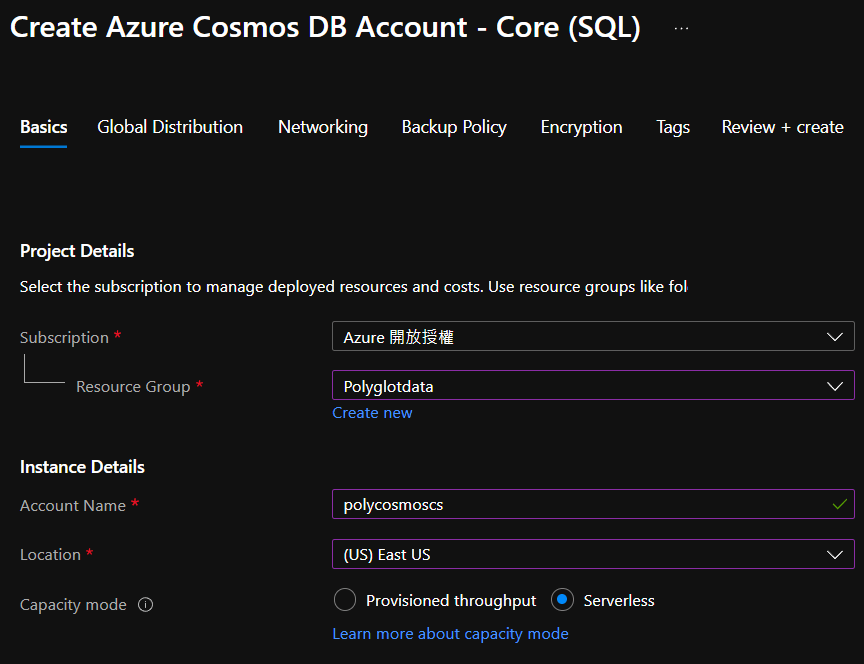Expand the Subscription dropdown

[592, 337]
